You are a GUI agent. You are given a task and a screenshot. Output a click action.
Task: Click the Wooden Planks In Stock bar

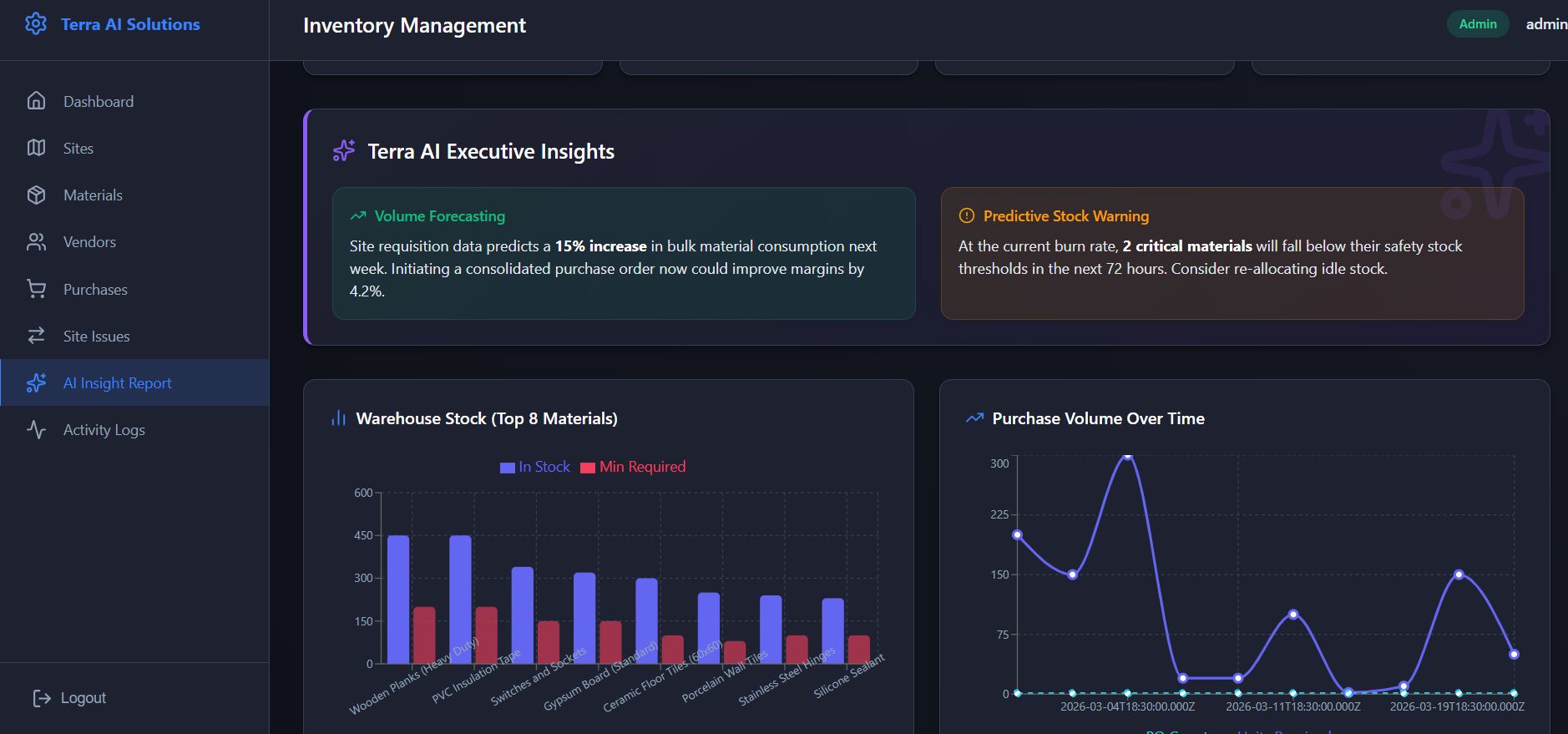(x=398, y=600)
